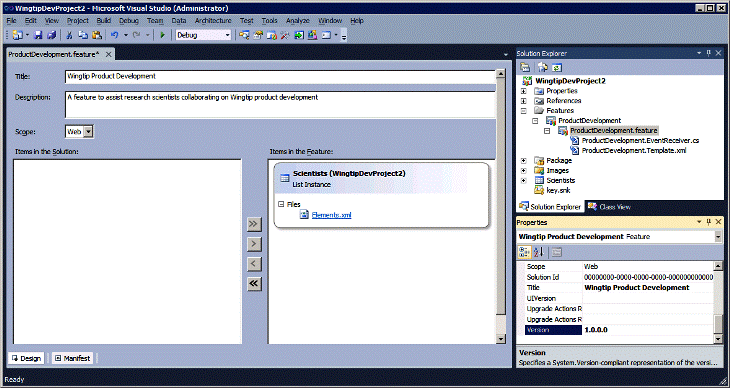Collapse Files section in Scientists item
The width and height of the screenshot is (730, 388).
(281, 204)
